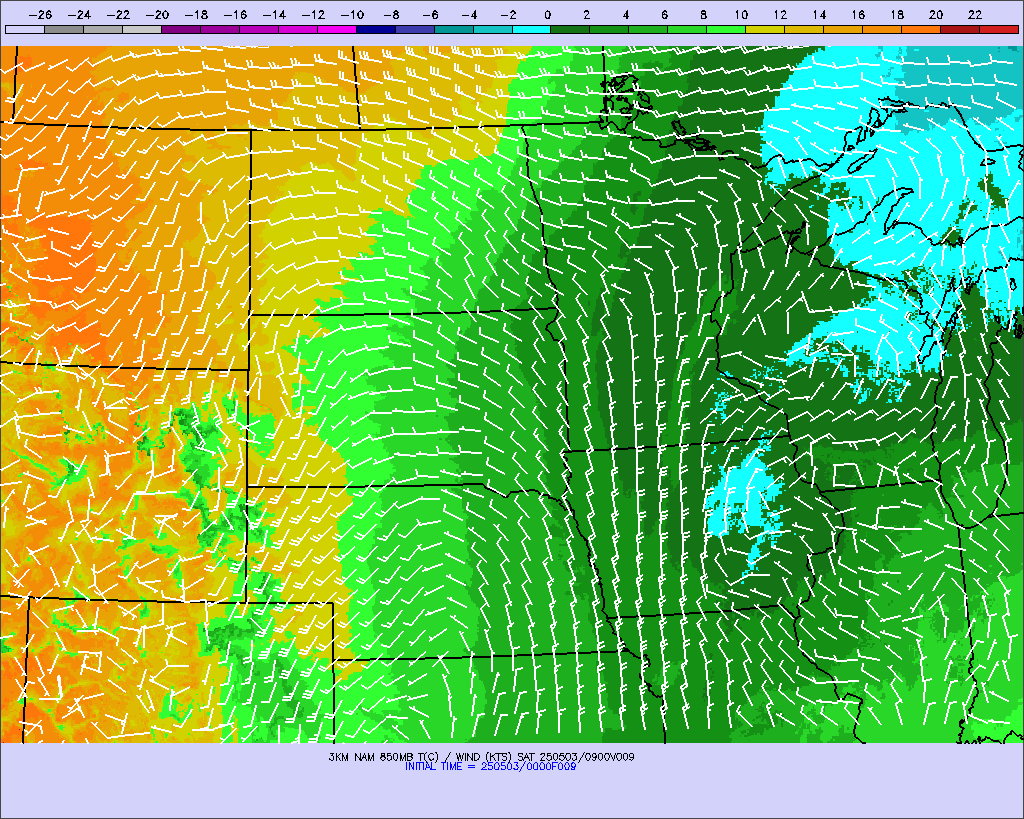
Task: Click the "22" legend label
Action: pyautogui.click(x=975, y=15)
